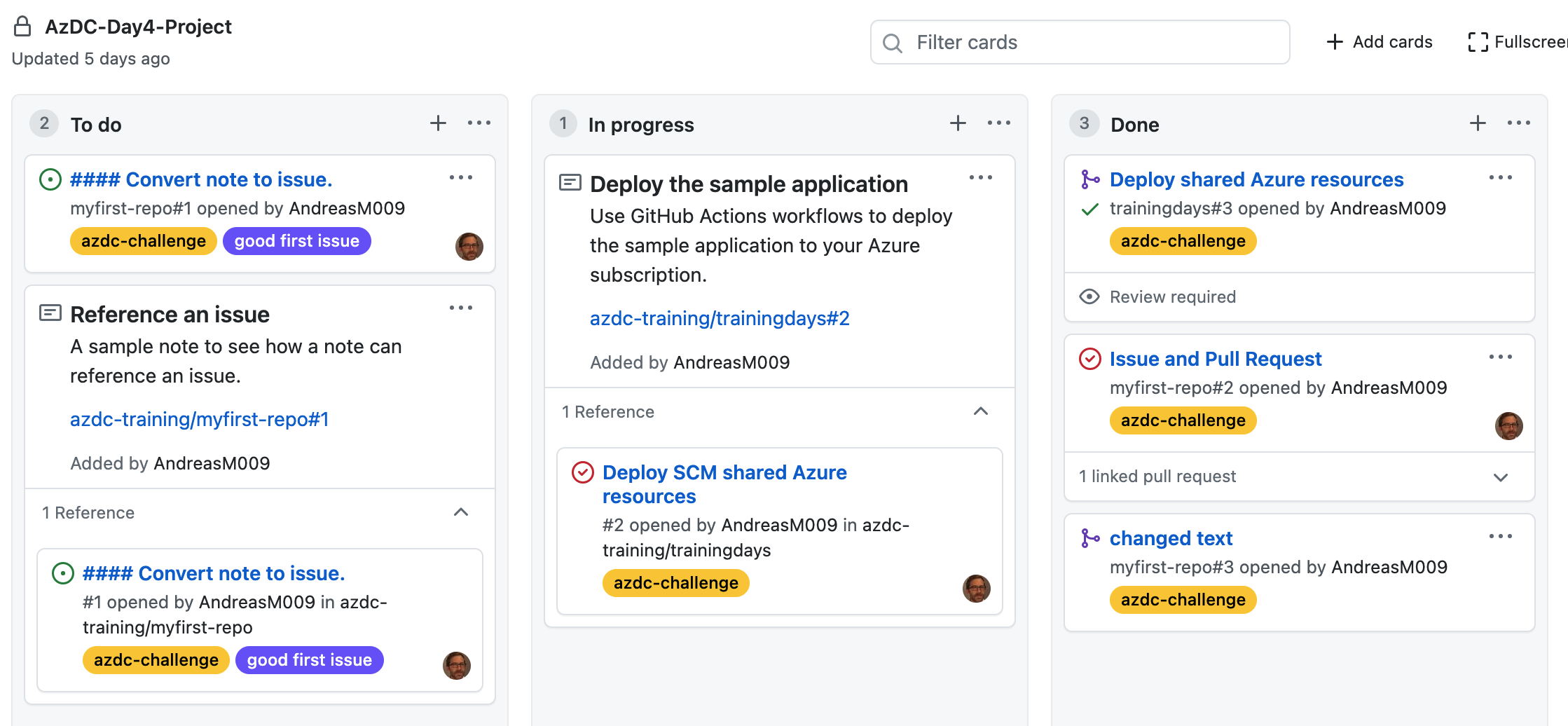1568x726 pixels.
Task: Collapse the 1 Reference section under Deploy the sample application
Action: [x=981, y=412]
